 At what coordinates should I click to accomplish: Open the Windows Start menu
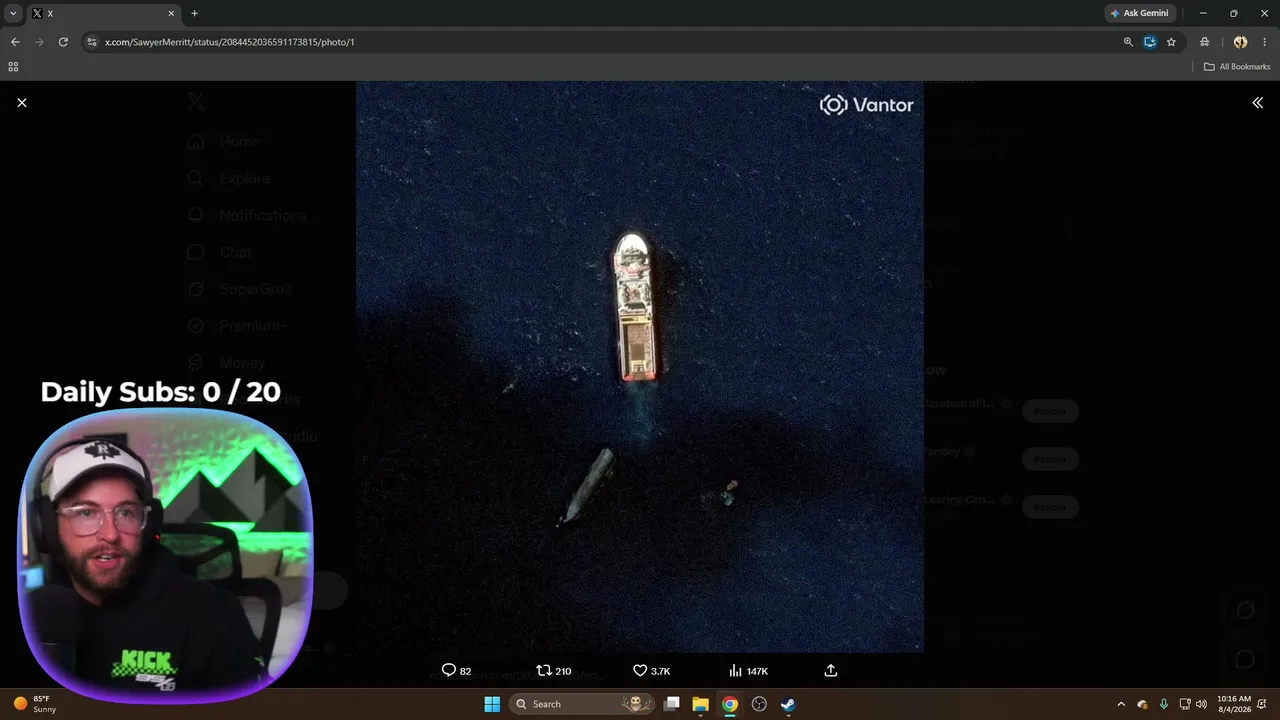[x=492, y=704]
